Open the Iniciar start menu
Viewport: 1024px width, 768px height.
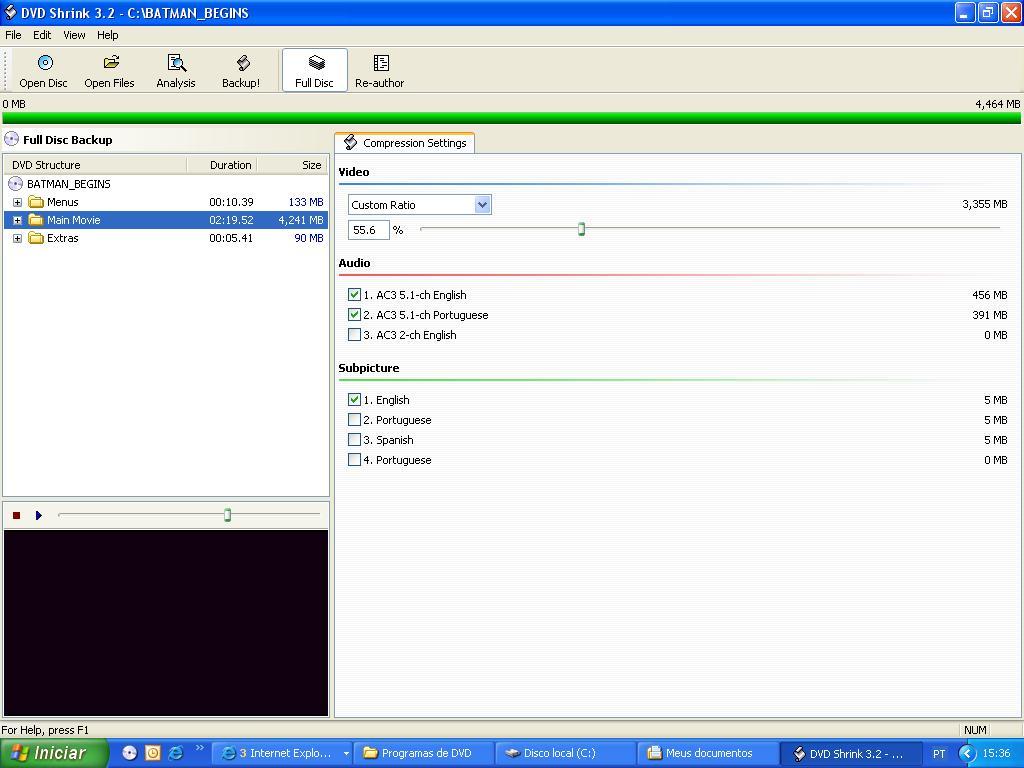[54, 753]
